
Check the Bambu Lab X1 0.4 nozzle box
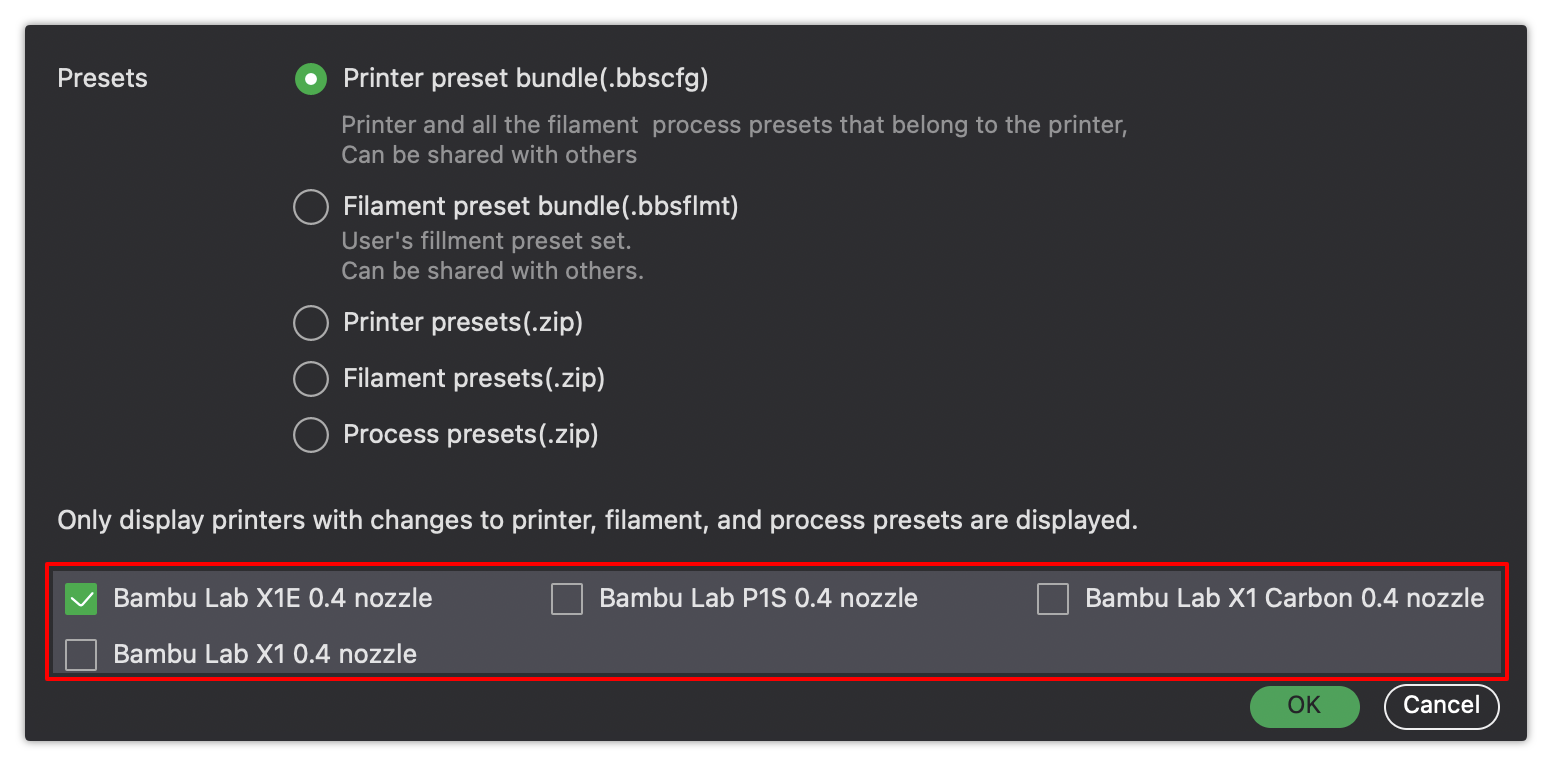click(81, 655)
